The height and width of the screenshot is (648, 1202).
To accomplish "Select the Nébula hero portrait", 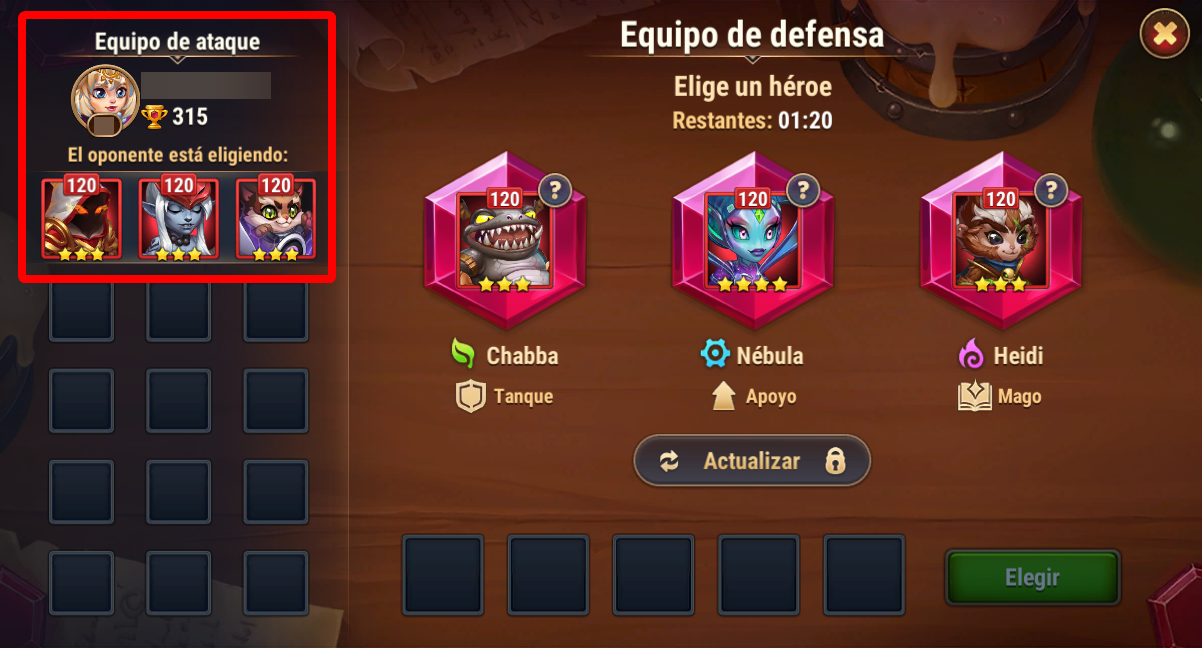I will click(x=752, y=241).
